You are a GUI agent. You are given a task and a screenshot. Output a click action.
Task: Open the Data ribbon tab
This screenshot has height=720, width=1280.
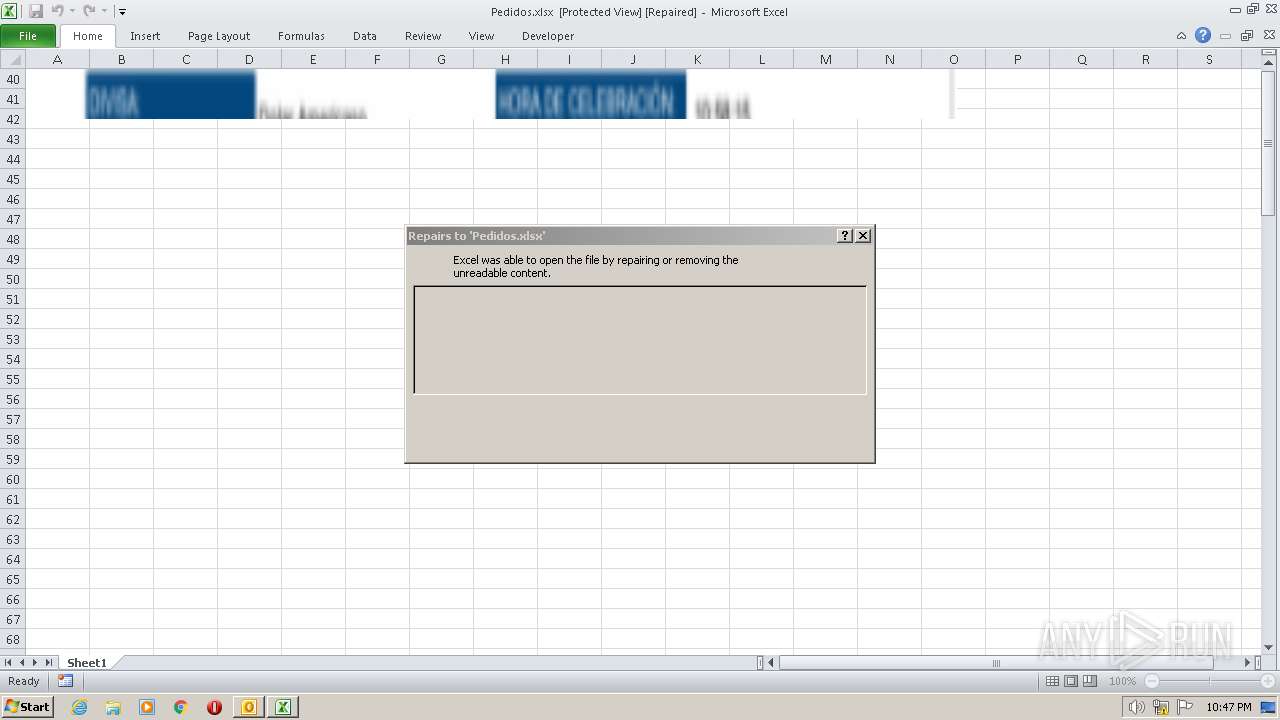click(365, 36)
